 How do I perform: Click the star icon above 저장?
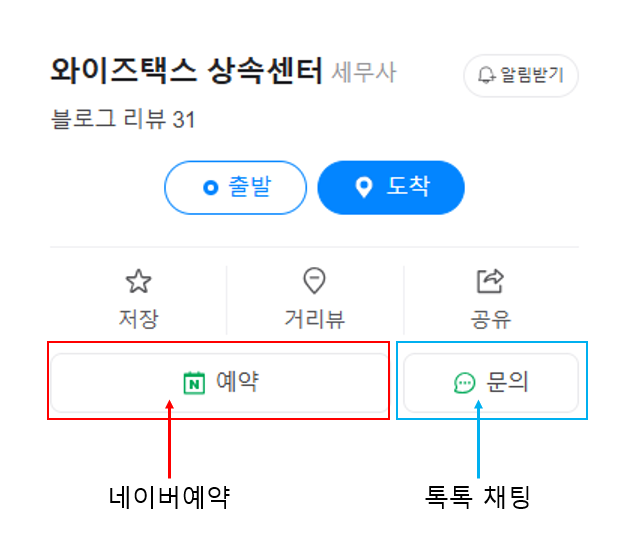pos(138,282)
